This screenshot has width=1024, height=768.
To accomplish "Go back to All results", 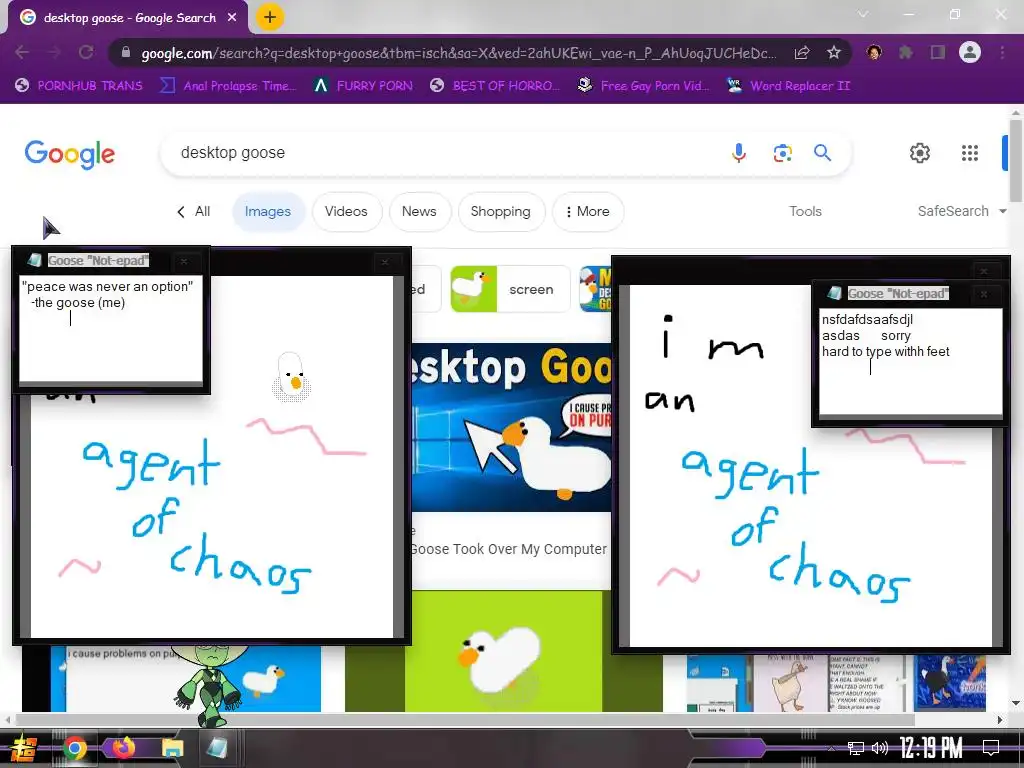I will [194, 212].
